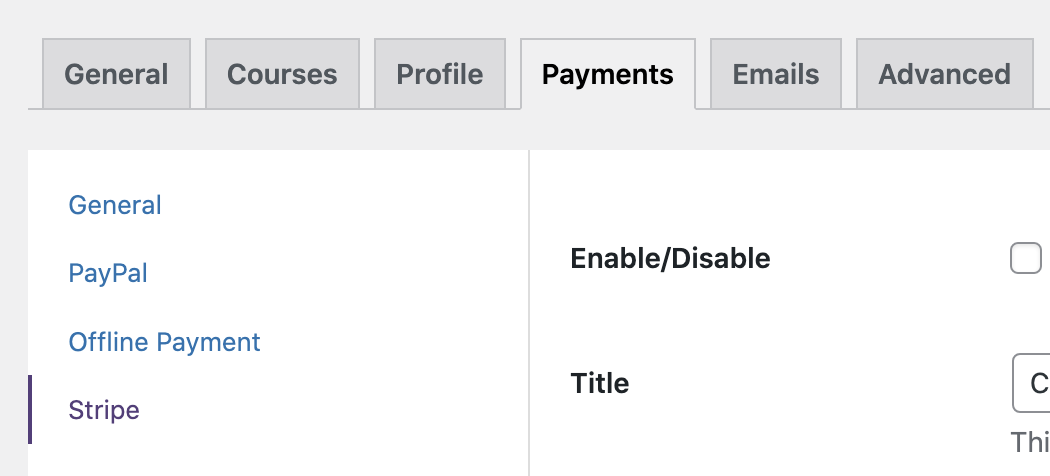This screenshot has width=1050, height=476.
Task: Switch to the Courses tab
Action: 282,74
